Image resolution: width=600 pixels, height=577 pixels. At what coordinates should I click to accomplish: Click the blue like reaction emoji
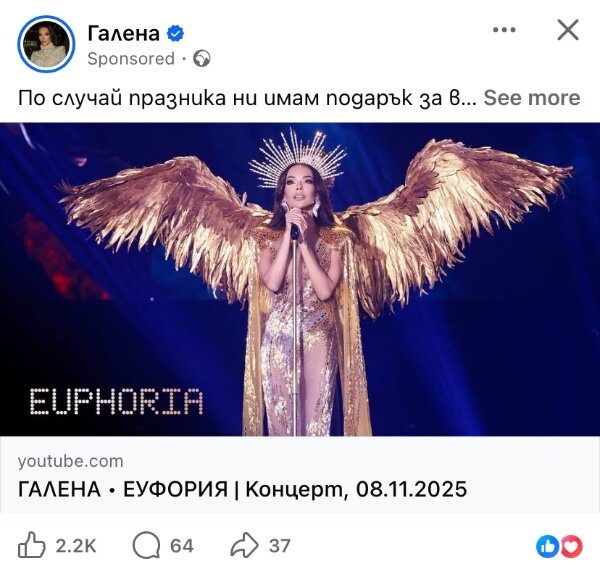[548, 546]
